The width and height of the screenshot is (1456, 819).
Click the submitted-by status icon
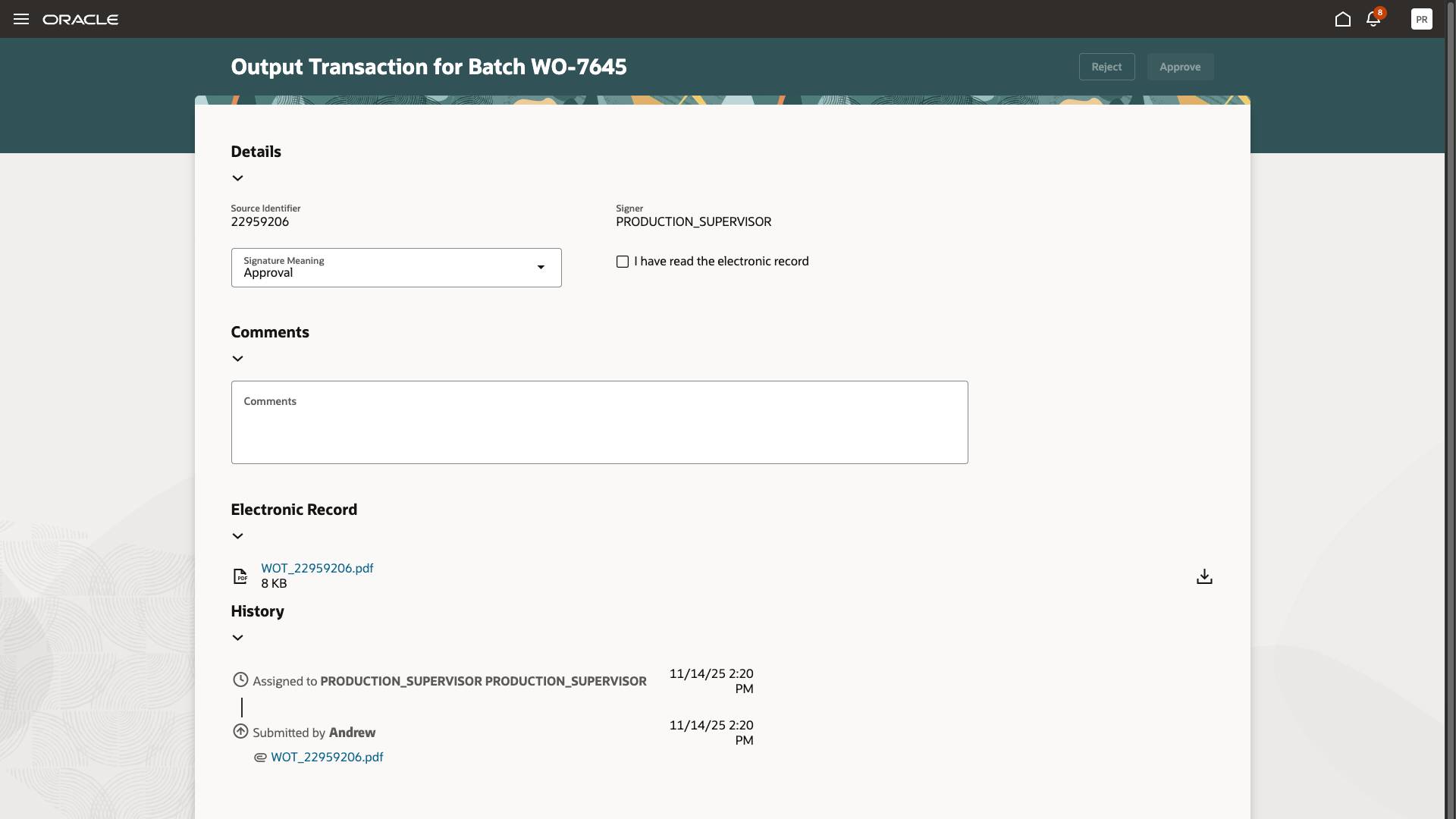pyautogui.click(x=240, y=731)
